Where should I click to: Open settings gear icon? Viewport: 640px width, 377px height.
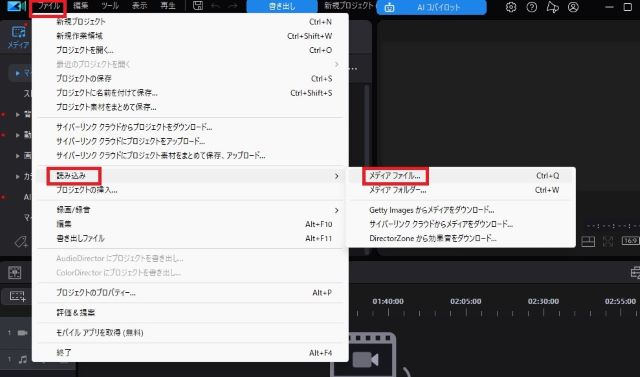coord(511,7)
